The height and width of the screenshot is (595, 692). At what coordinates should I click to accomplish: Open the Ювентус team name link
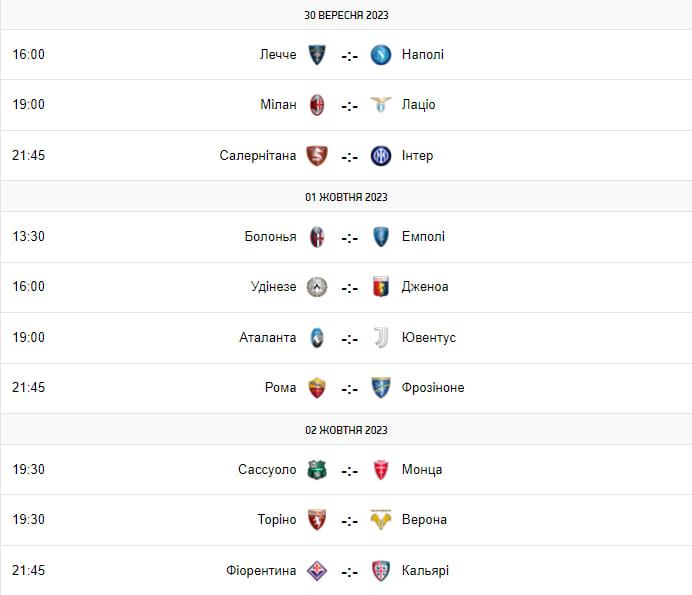point(428,338)
